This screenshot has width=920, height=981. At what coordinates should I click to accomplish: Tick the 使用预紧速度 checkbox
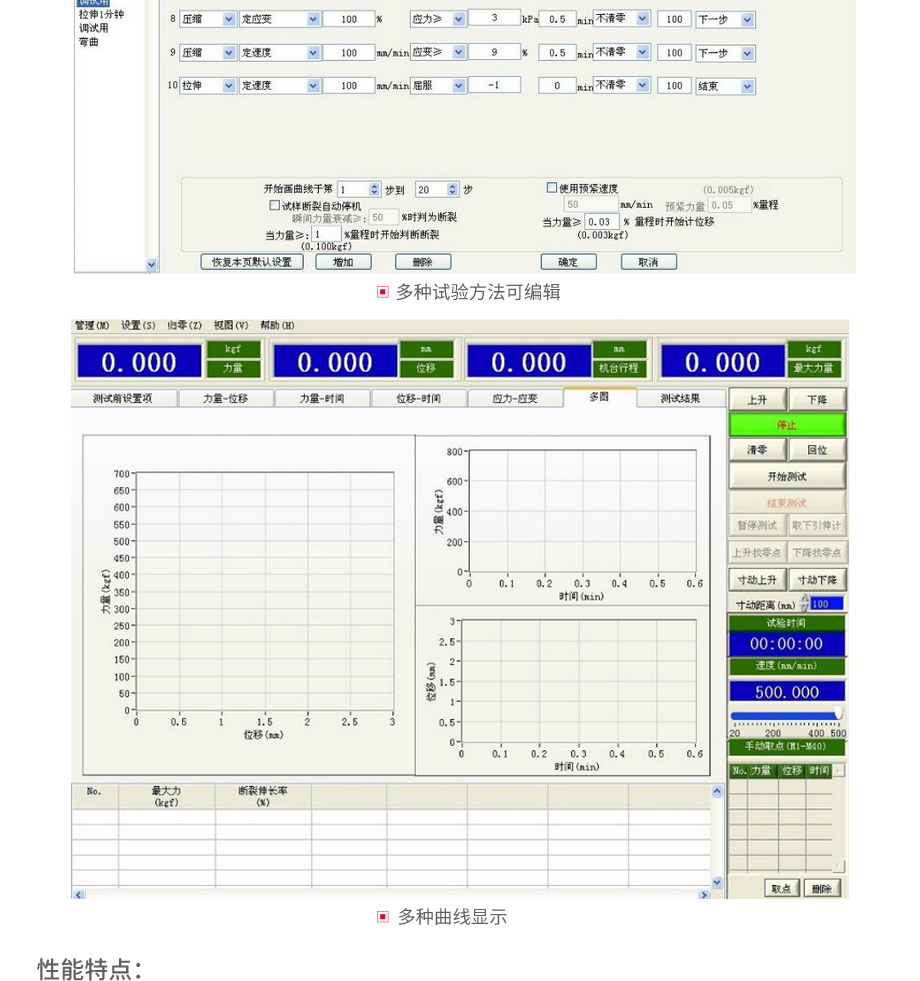(x=552, y=188)
